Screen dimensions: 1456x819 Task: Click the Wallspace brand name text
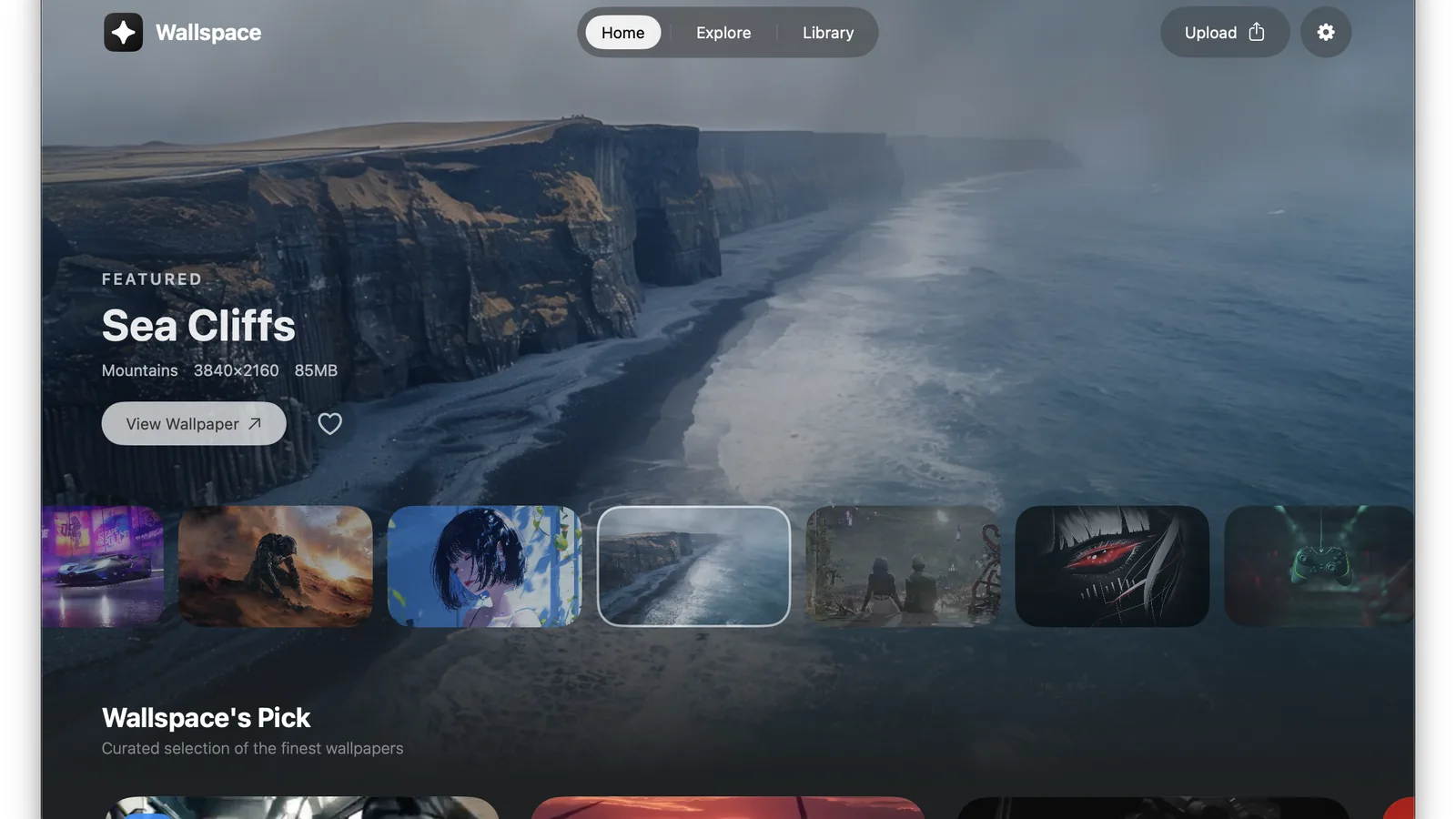pos(208,33)
